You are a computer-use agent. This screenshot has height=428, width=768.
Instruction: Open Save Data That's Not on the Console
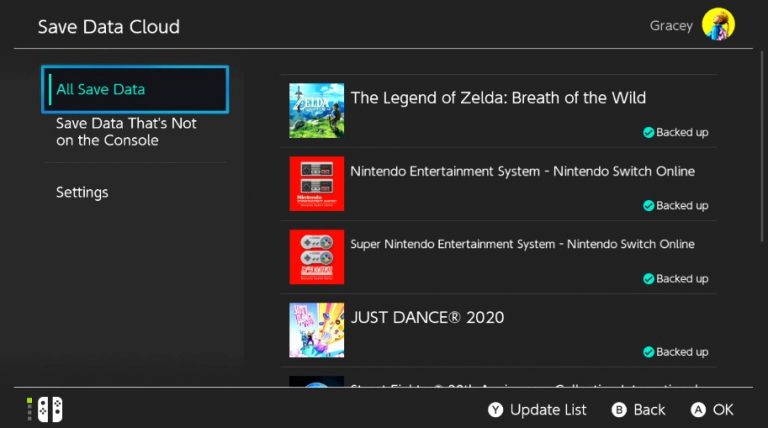click(126, 132)
